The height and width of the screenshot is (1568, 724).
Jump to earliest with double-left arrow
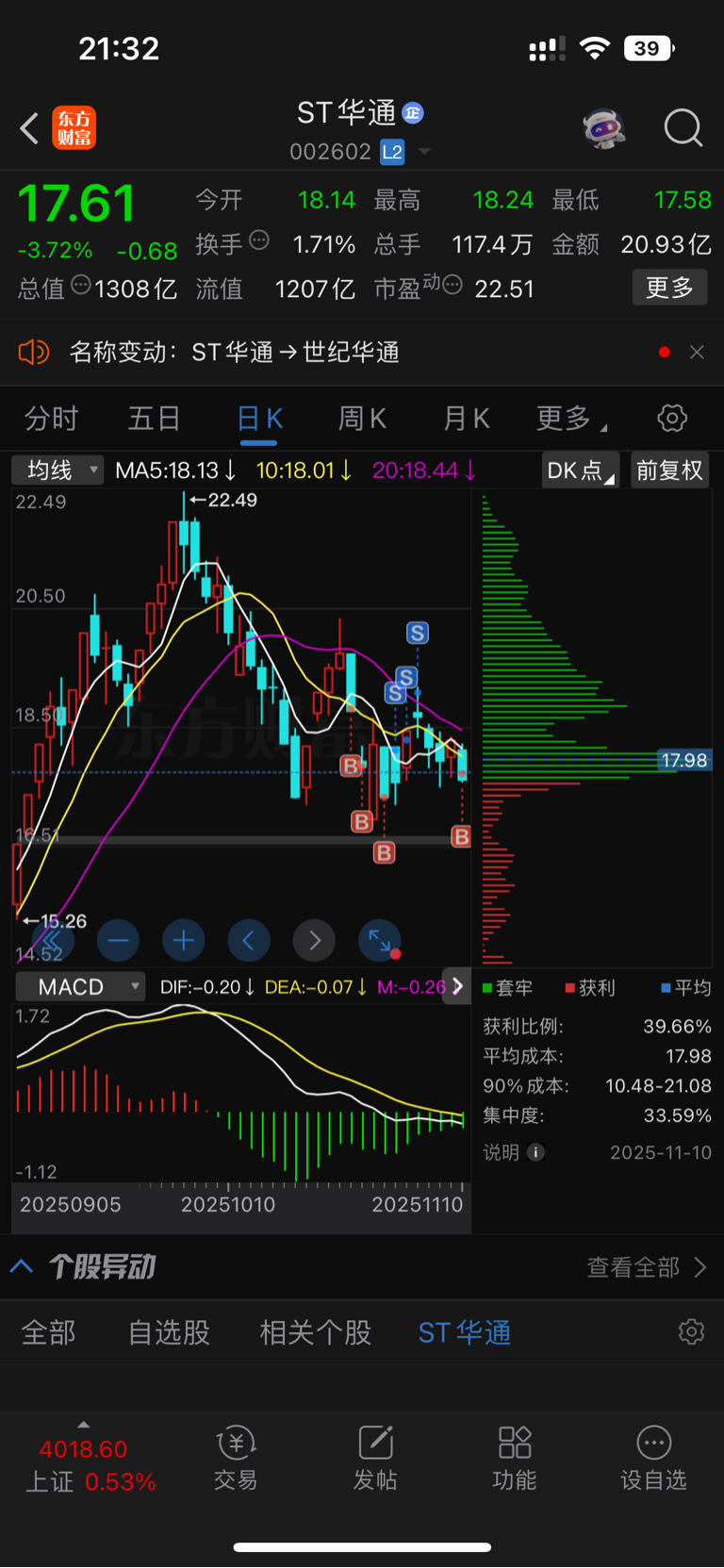53,940
